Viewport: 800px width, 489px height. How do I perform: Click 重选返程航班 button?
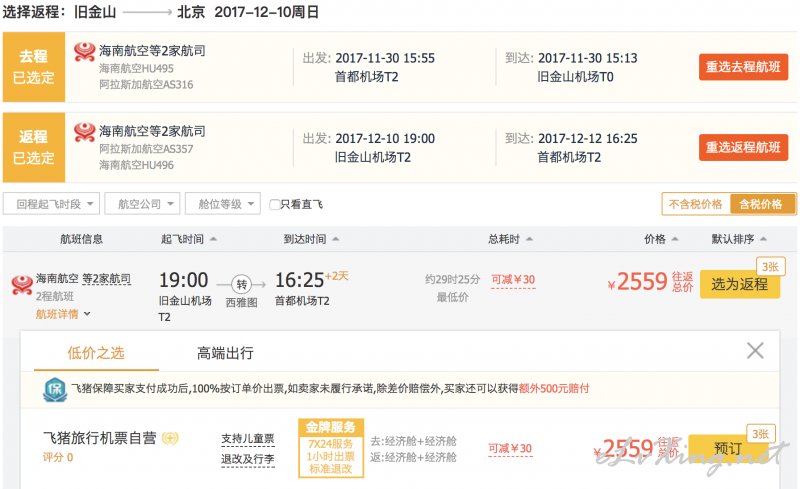743,148
